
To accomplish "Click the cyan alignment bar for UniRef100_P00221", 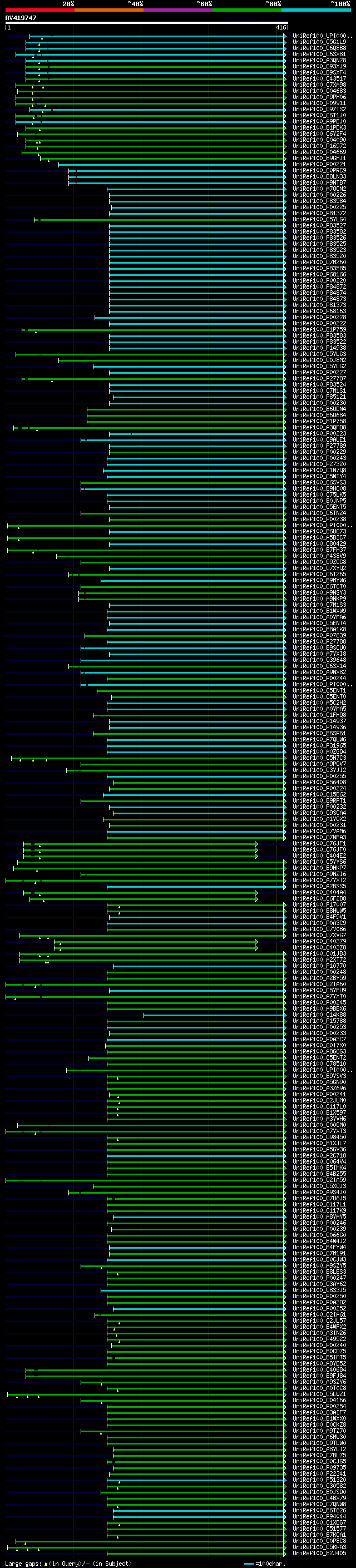I will click(172, 164).
